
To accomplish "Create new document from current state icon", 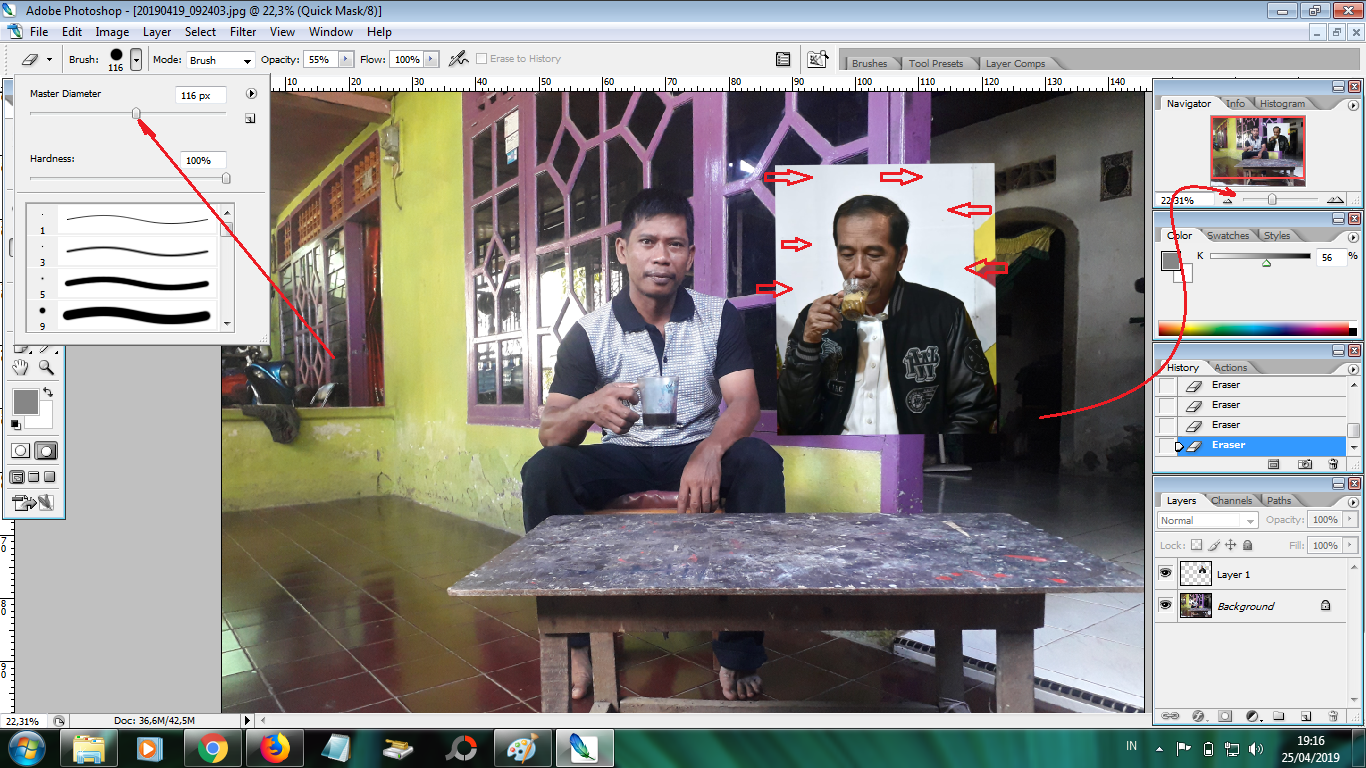I will 1273,464.
